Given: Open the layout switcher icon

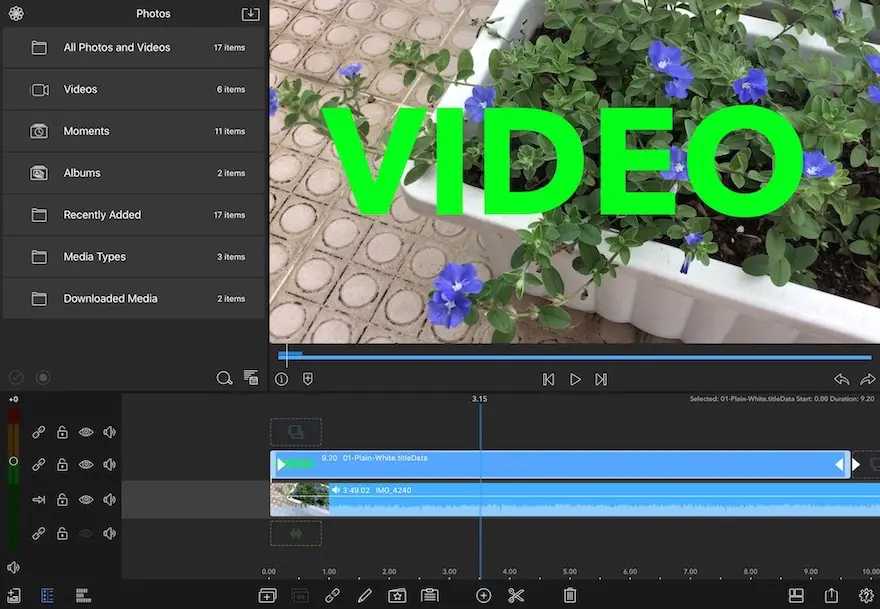Looking at the screenshot, I should [x=796, y=595].
